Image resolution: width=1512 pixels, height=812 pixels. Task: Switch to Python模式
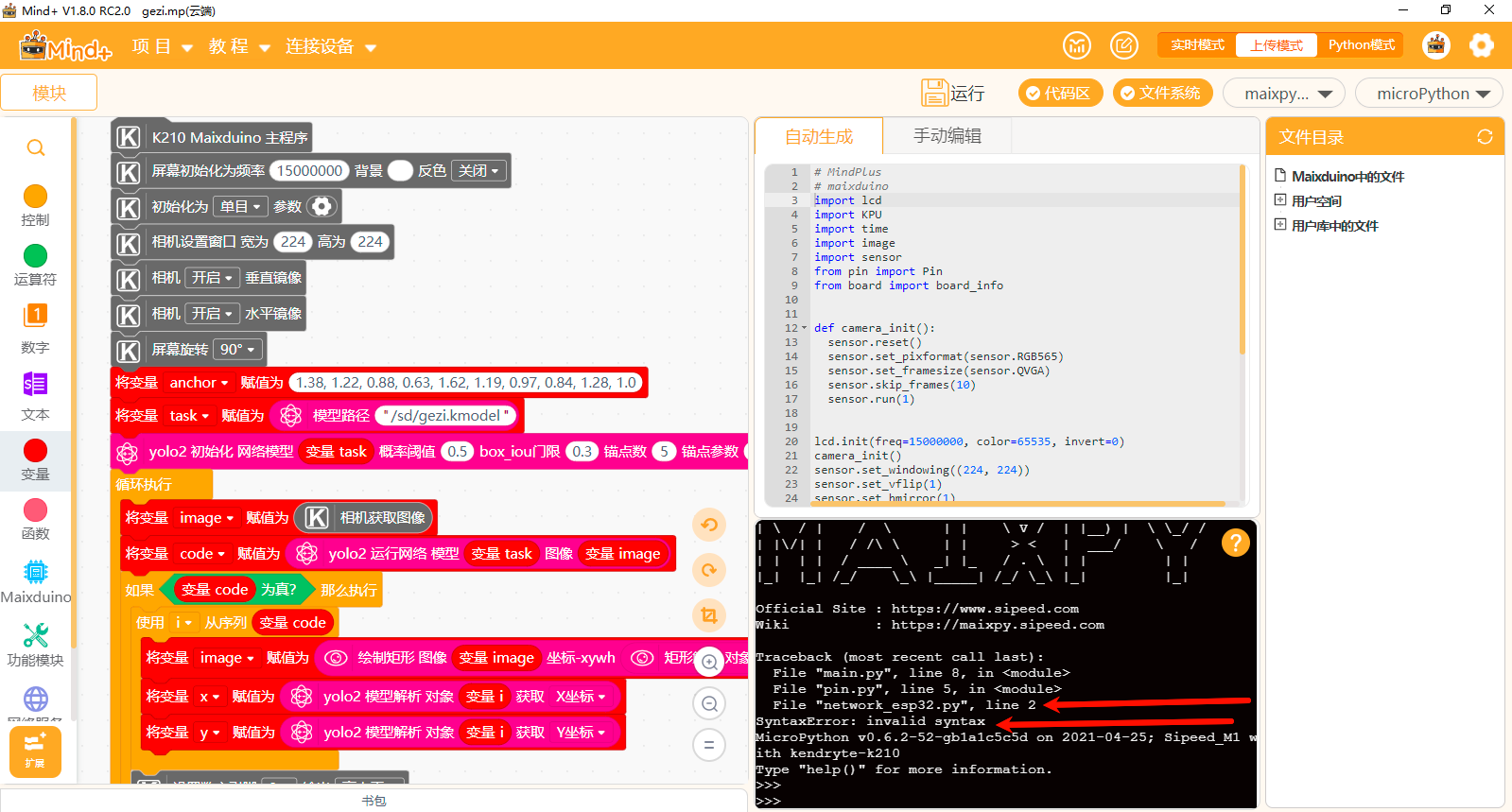1361,45
